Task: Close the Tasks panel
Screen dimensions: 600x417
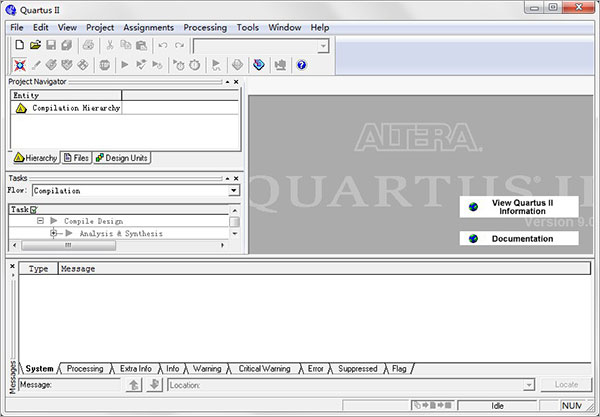Action: [236, 178]
